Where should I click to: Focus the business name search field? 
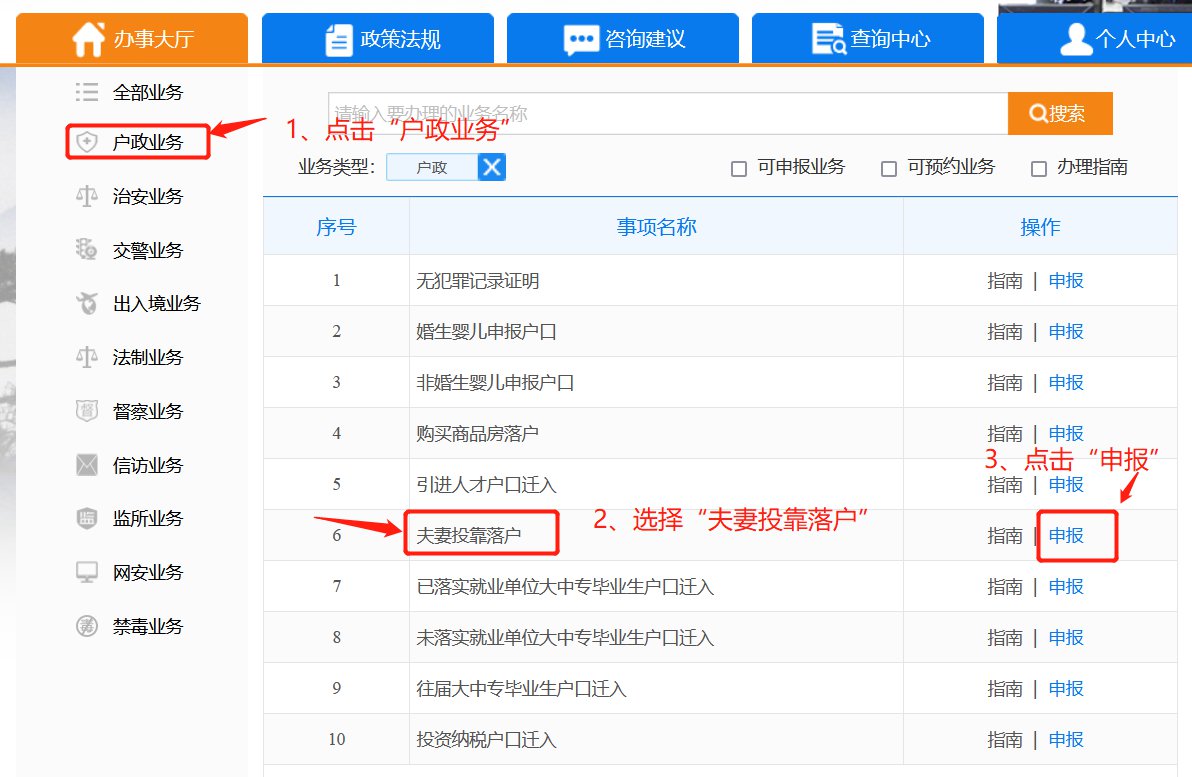pos(667,114)
